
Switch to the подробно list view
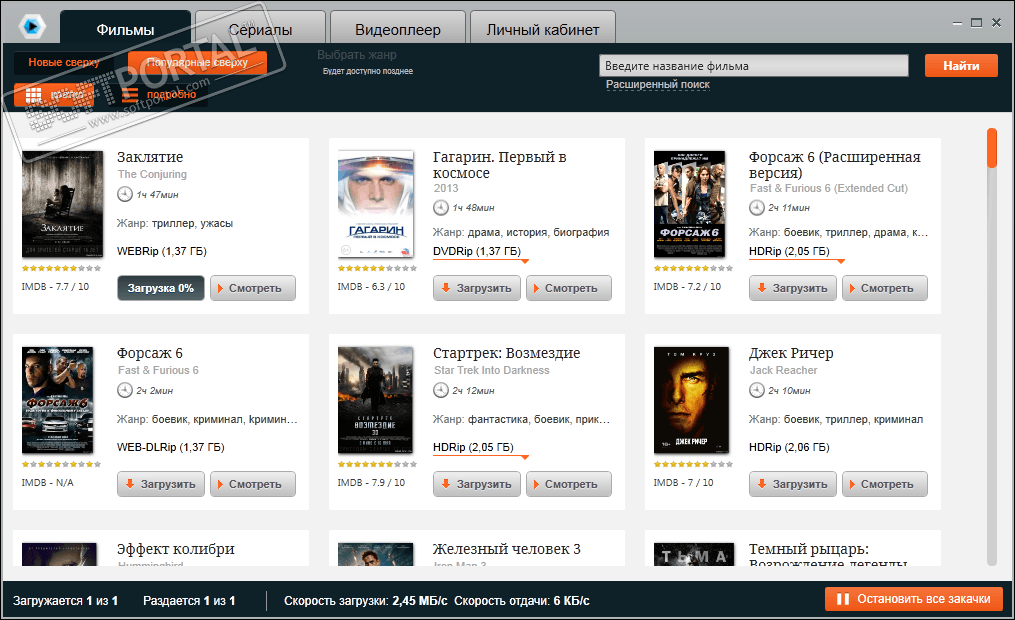(160, 95)
